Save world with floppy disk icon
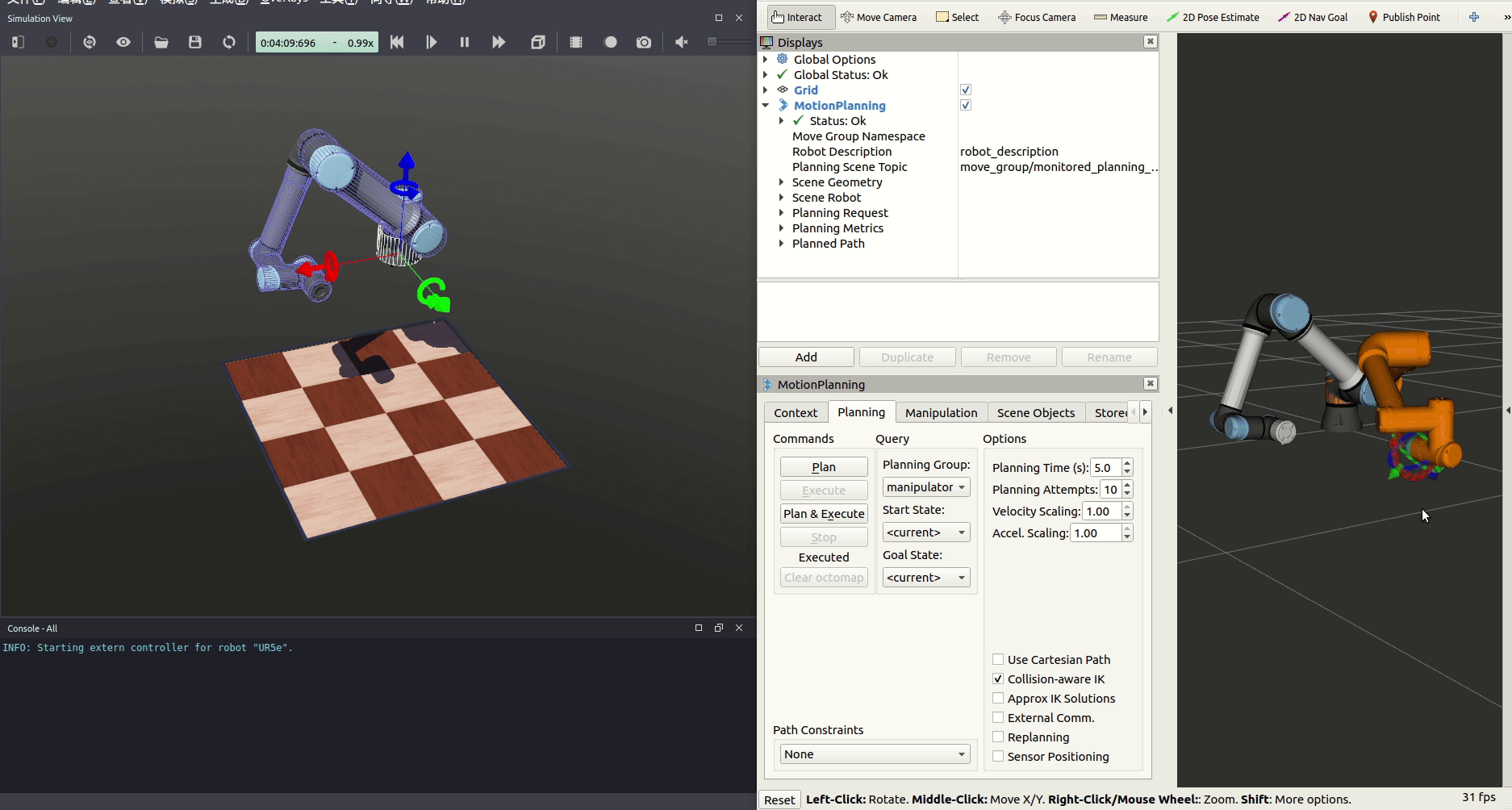Viewport: 1512px width, 810px height. pyautogui.click(x=195, y=42)
